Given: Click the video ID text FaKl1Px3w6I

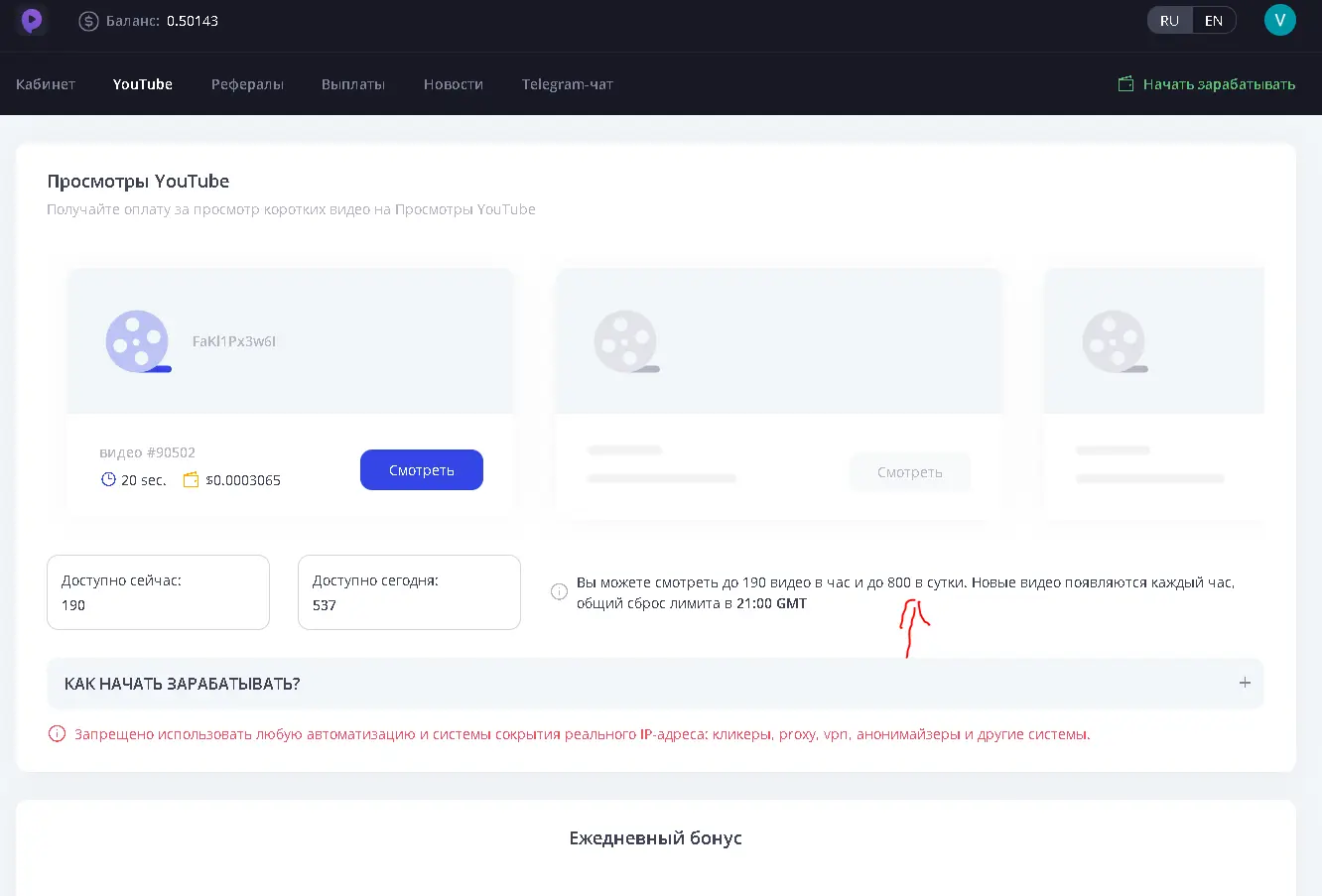Looking at the screenshot, I should pyautogui.click(x=234, y=341).
